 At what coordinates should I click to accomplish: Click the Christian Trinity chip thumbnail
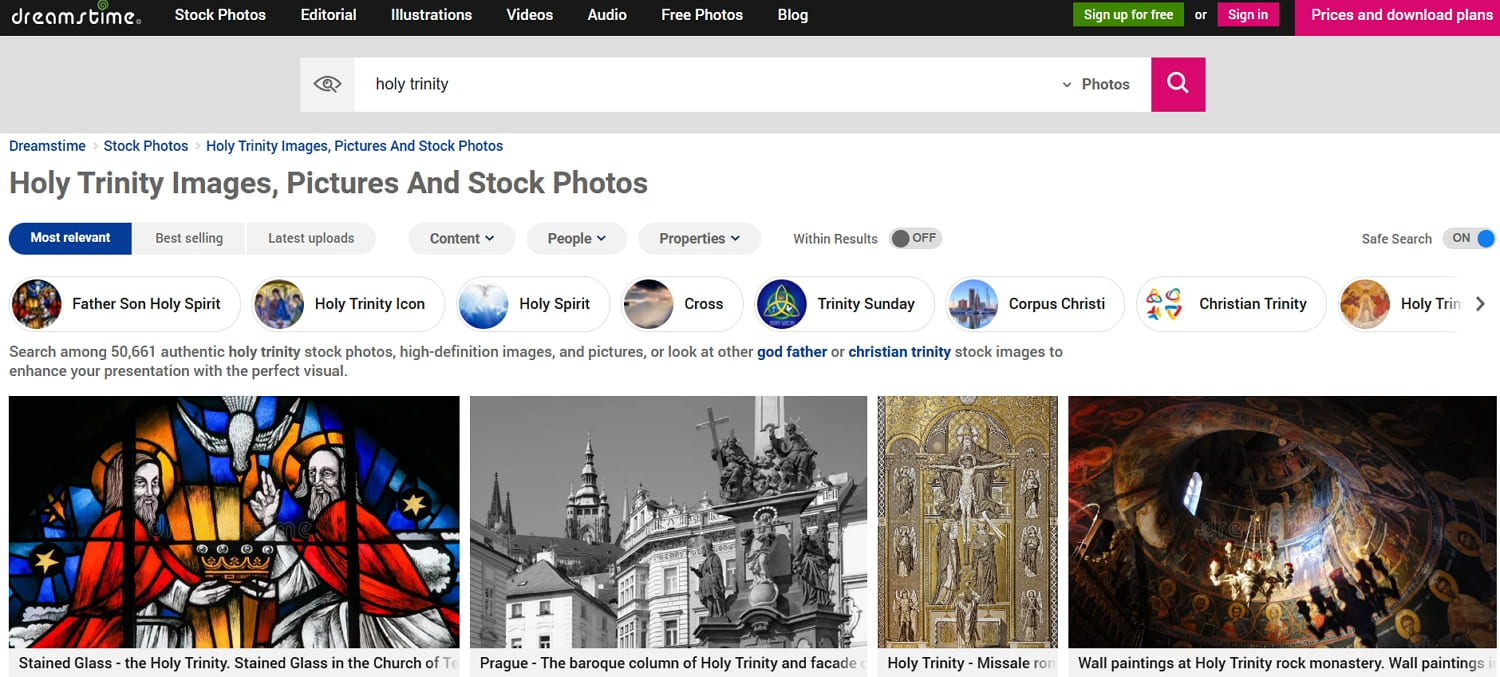[1164, 304]
